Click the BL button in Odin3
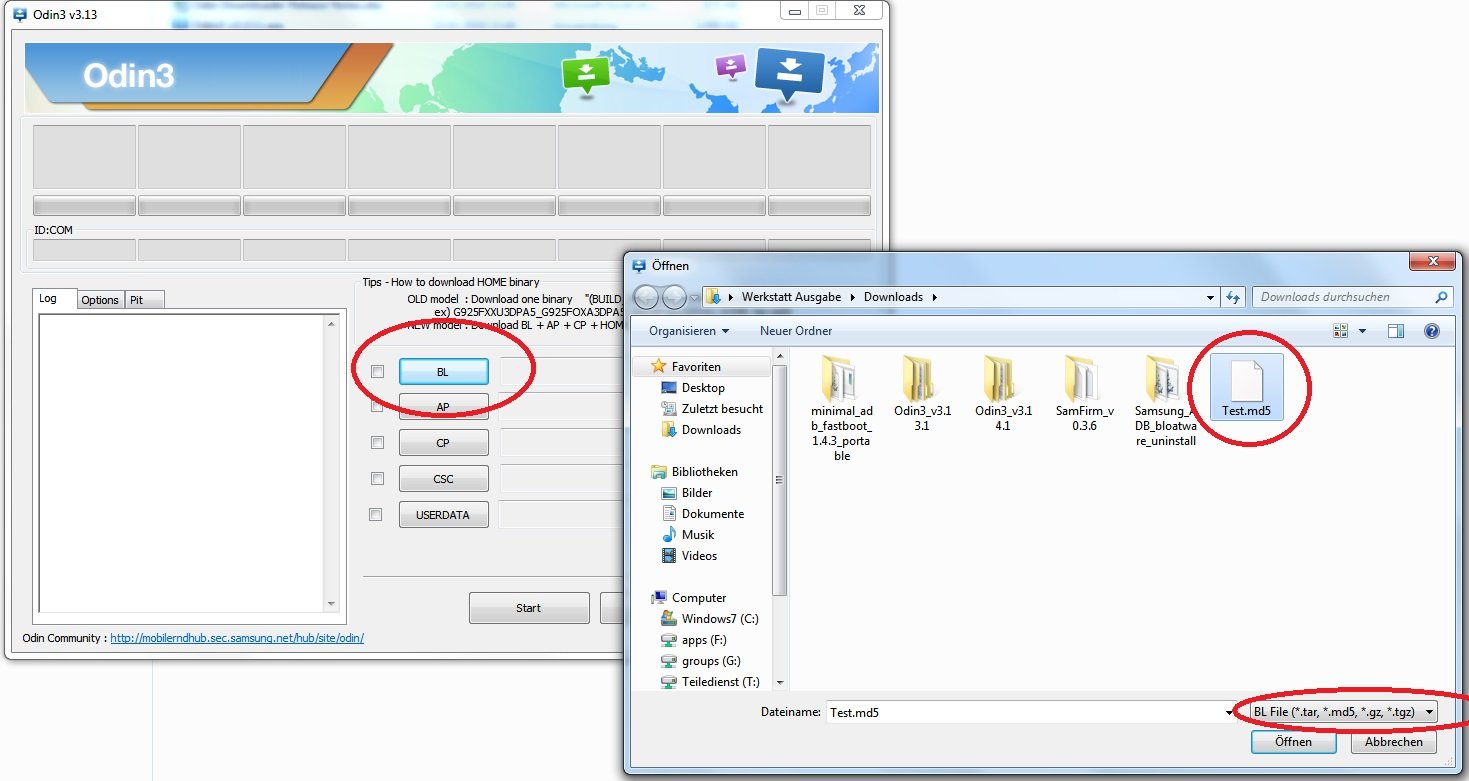The image size is (1469, 781). point(443,372)
